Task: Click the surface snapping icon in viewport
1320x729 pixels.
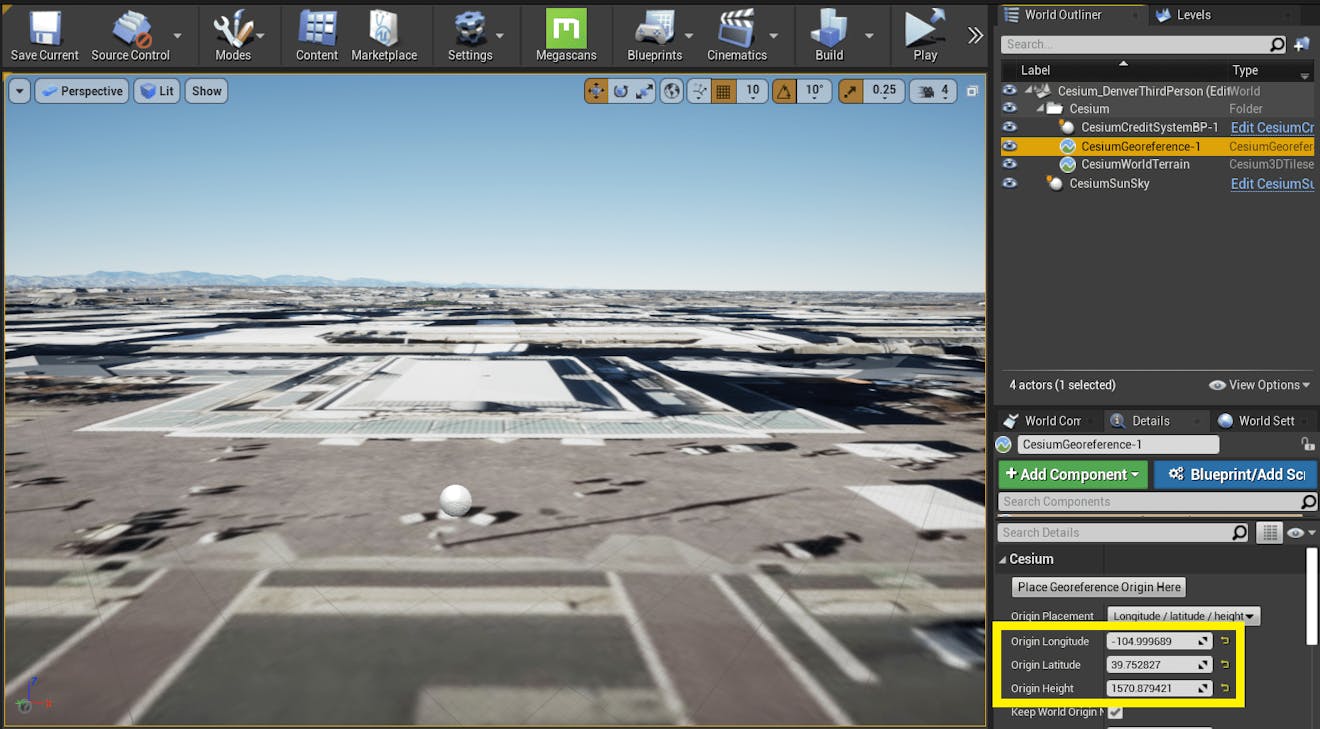Action: click(698, 91)
